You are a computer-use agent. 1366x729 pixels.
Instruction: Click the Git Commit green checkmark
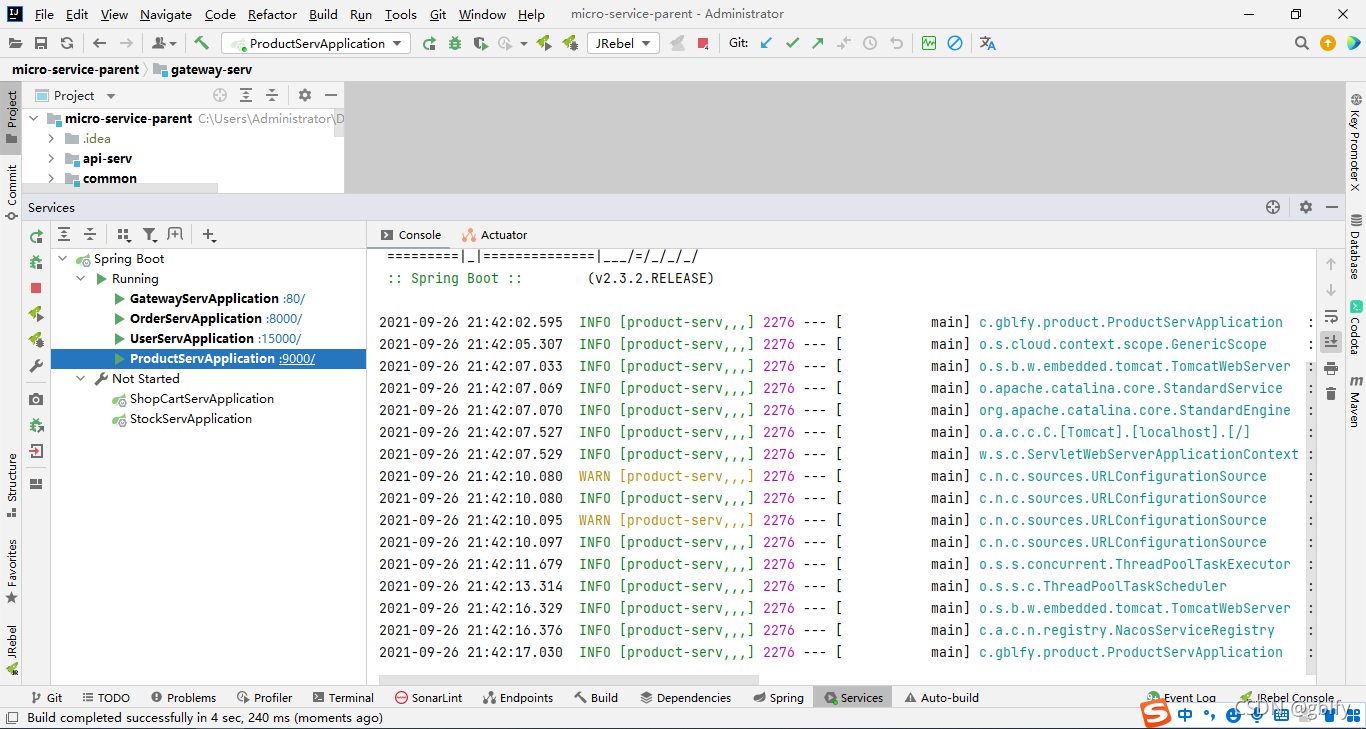(x=793, y=43)
